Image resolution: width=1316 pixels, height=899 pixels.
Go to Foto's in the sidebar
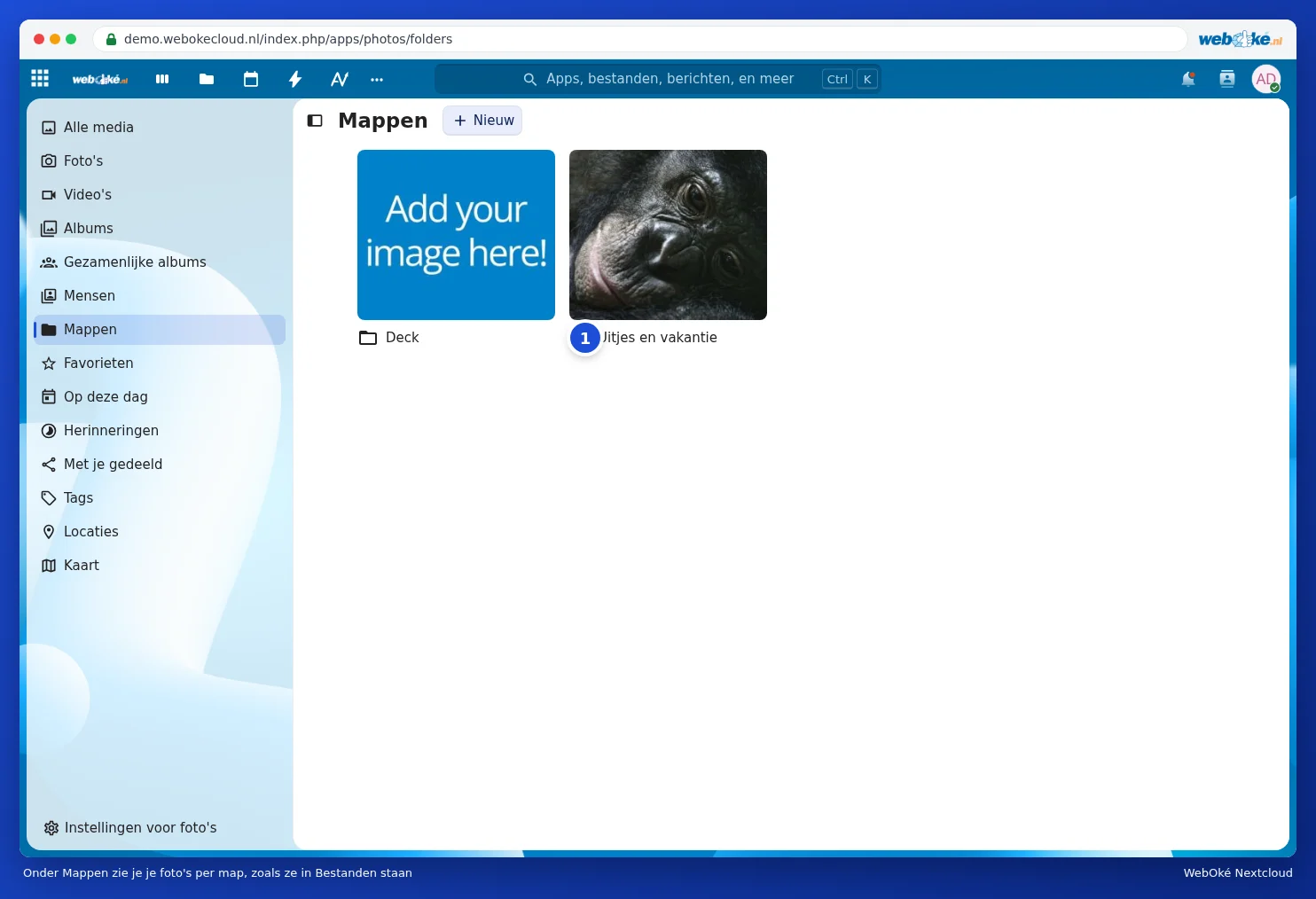(x=160, y=161)
